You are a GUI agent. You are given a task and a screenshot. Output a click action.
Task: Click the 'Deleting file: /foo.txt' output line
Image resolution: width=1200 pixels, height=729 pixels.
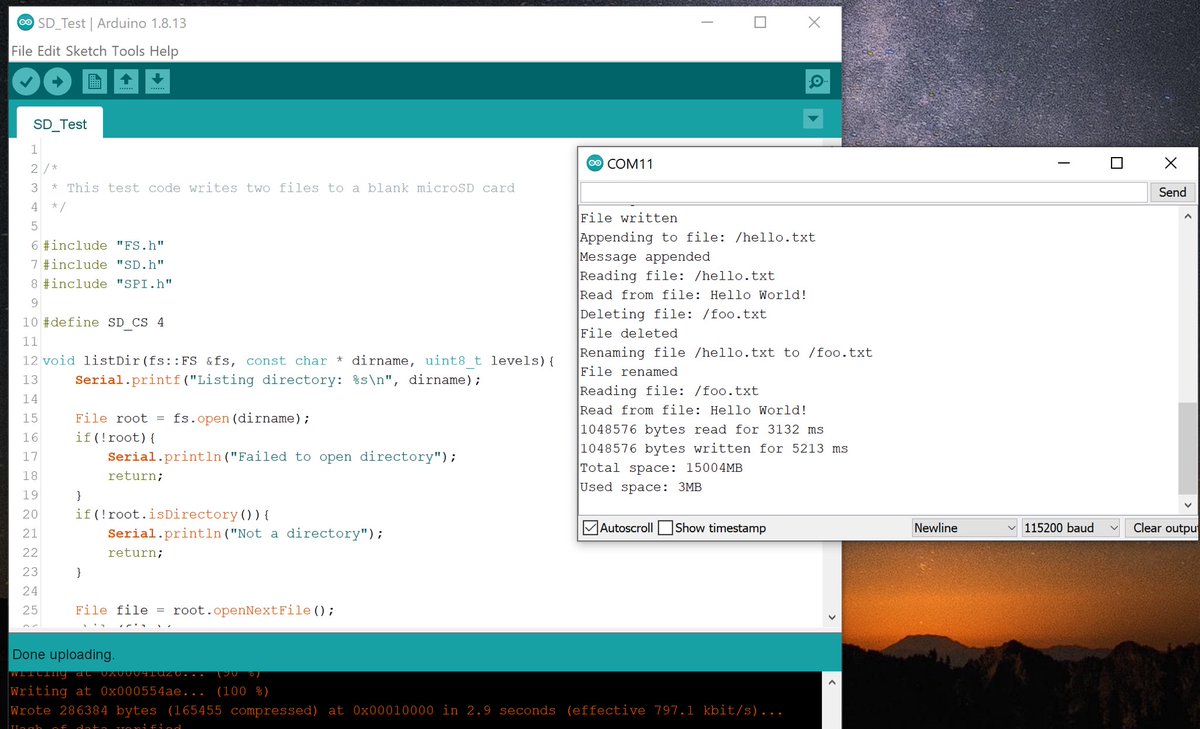tap(673, 314)
